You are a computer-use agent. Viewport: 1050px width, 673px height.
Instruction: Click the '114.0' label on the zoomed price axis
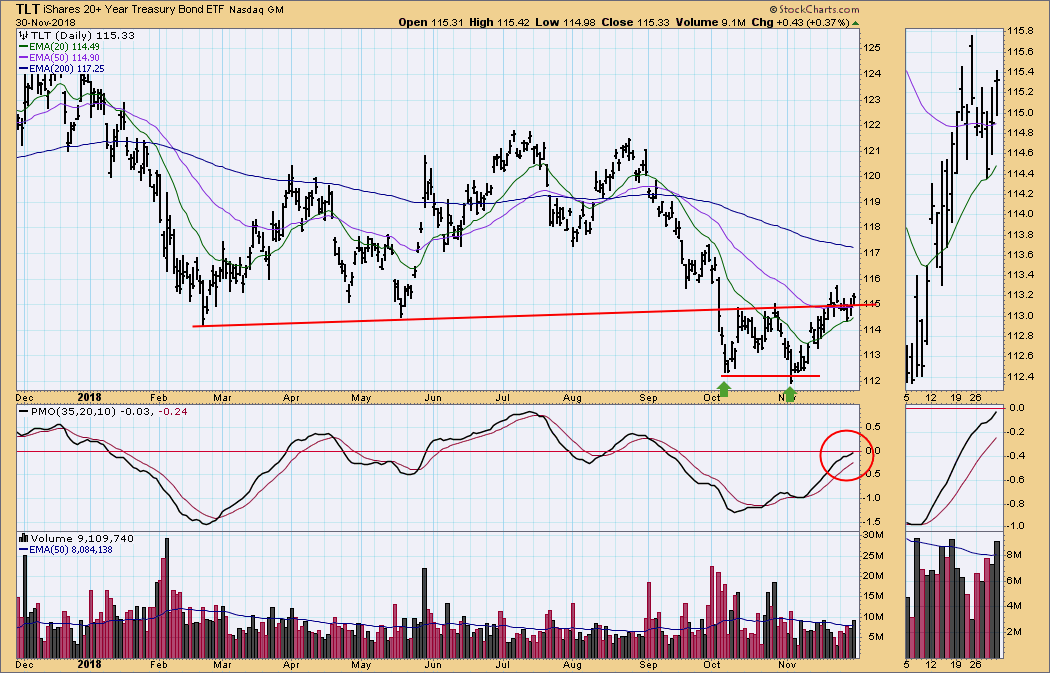(x=1019, y=214)
